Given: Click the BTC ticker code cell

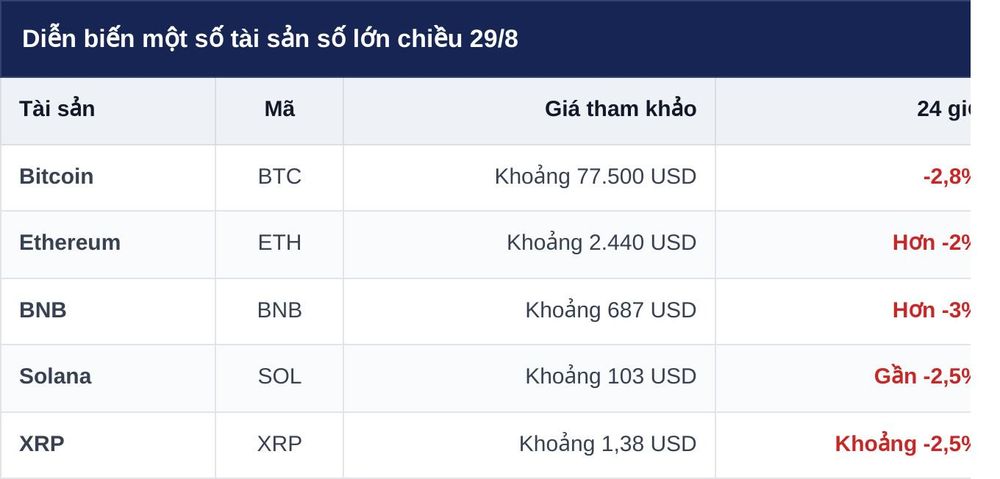Looking at the screenshot, I should pos(279,176).
